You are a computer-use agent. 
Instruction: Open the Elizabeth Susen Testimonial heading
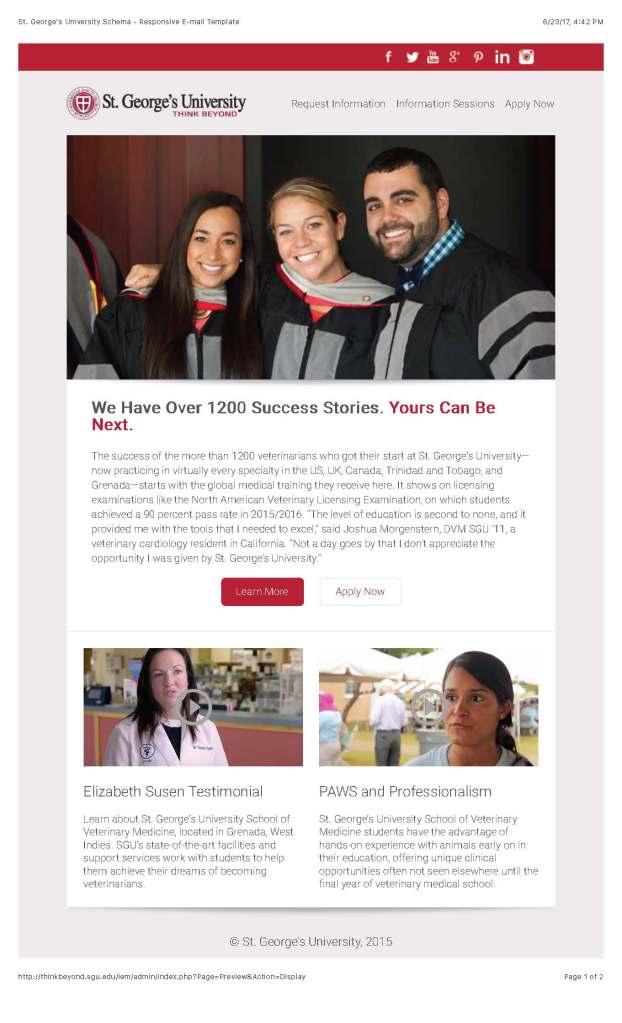[x=173, y=791]
